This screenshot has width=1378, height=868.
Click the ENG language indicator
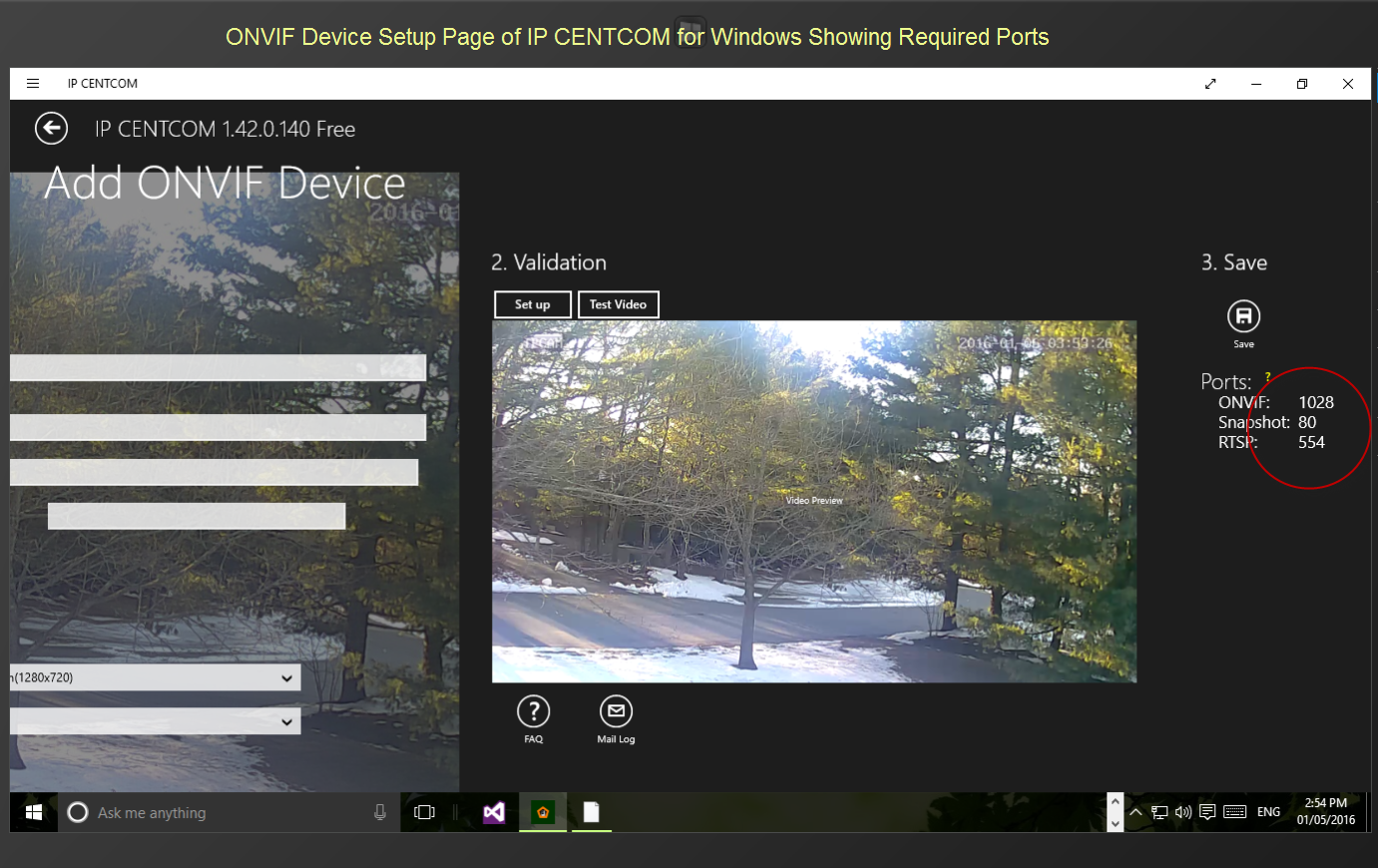[1268, 812]
